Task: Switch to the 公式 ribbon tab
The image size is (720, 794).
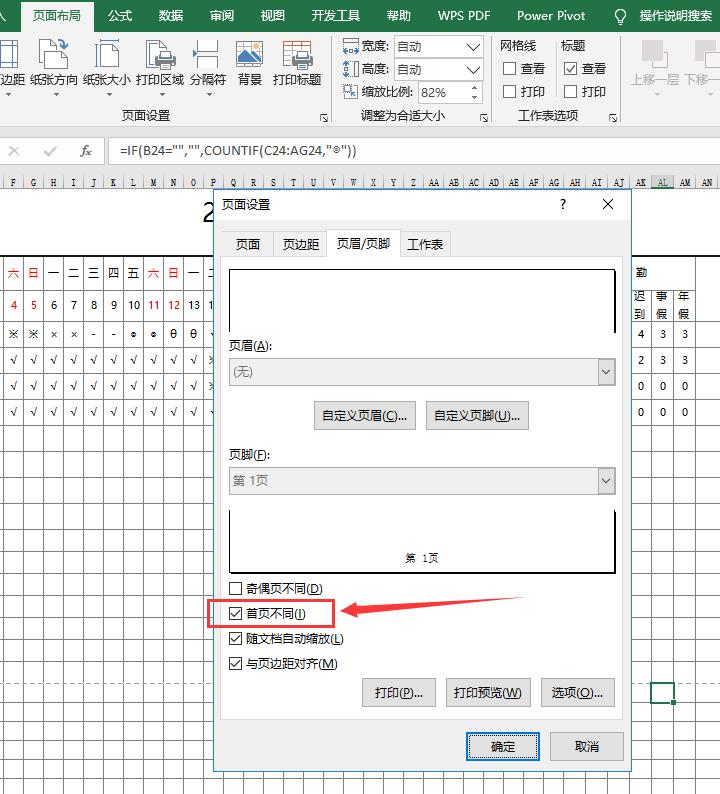Action: 120,16
